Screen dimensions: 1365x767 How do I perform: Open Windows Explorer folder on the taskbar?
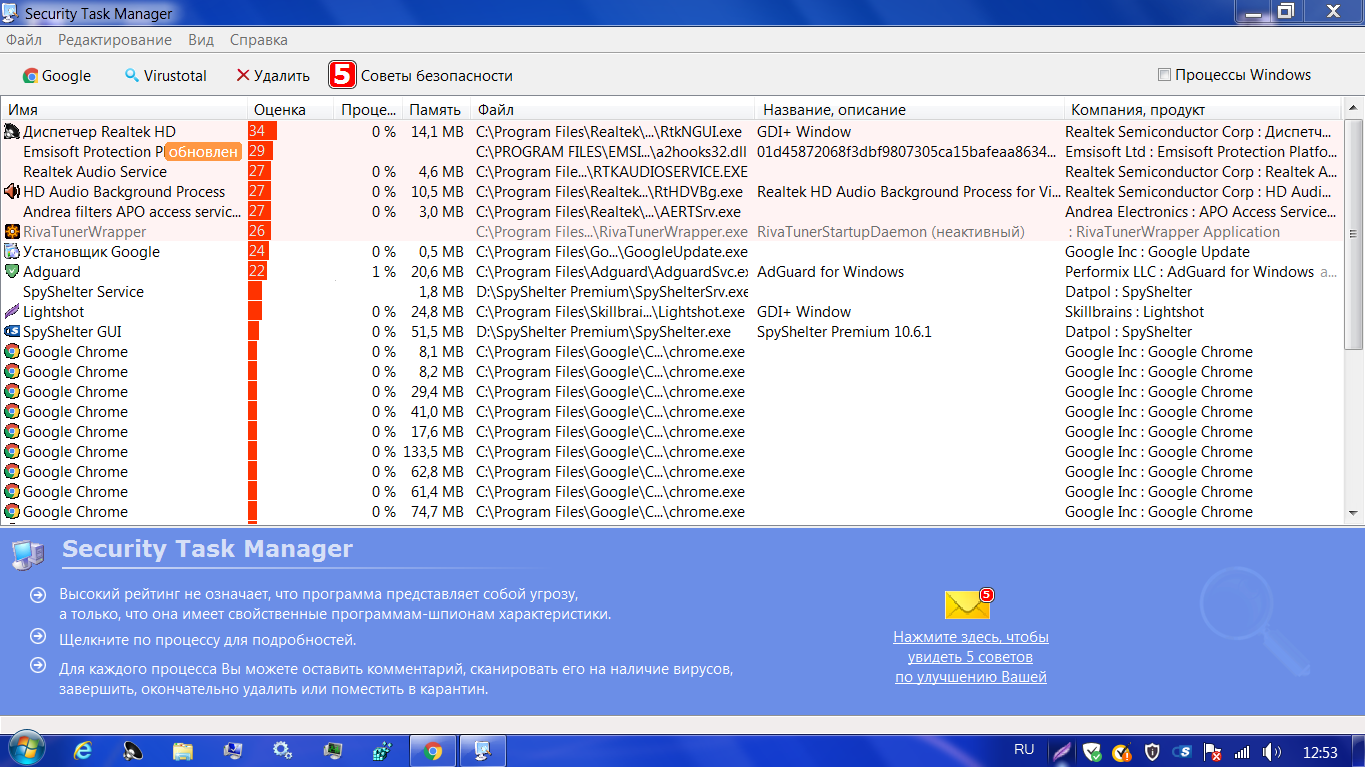[183, 751]
